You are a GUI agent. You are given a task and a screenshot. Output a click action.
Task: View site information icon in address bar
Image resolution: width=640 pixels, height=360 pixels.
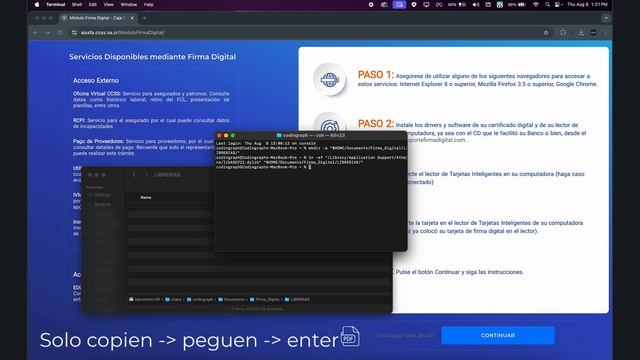point(74,33)
